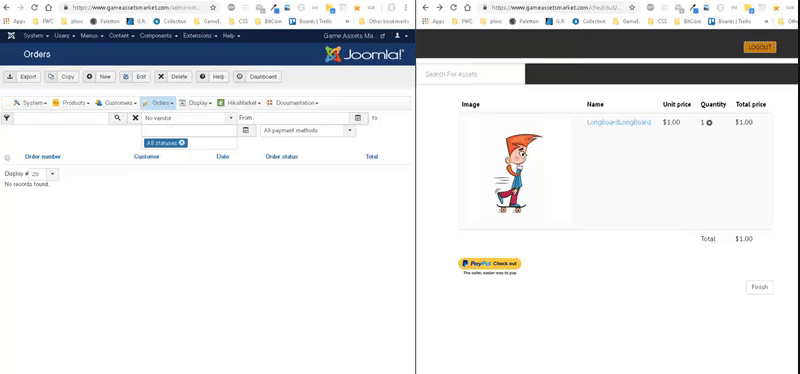Reload the checkout page in right browser
This screenshot has width=800, height=374.
tap(453, 8)
